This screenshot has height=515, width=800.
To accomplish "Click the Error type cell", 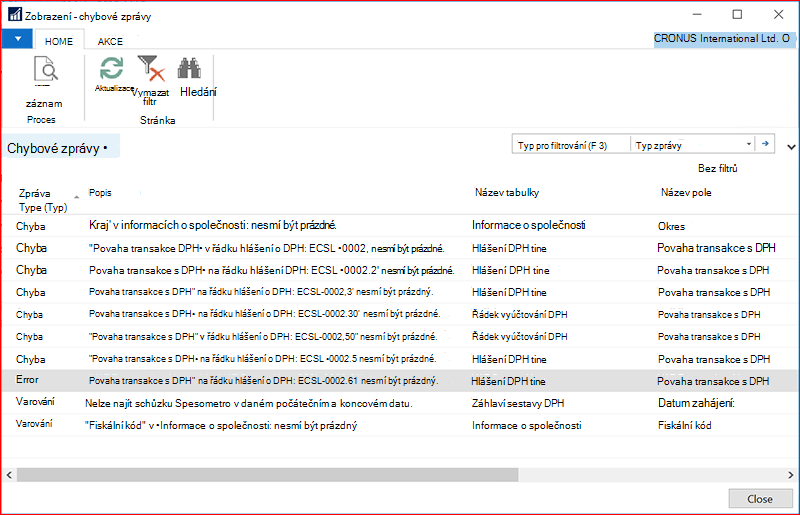I will (x=27, y=380).
